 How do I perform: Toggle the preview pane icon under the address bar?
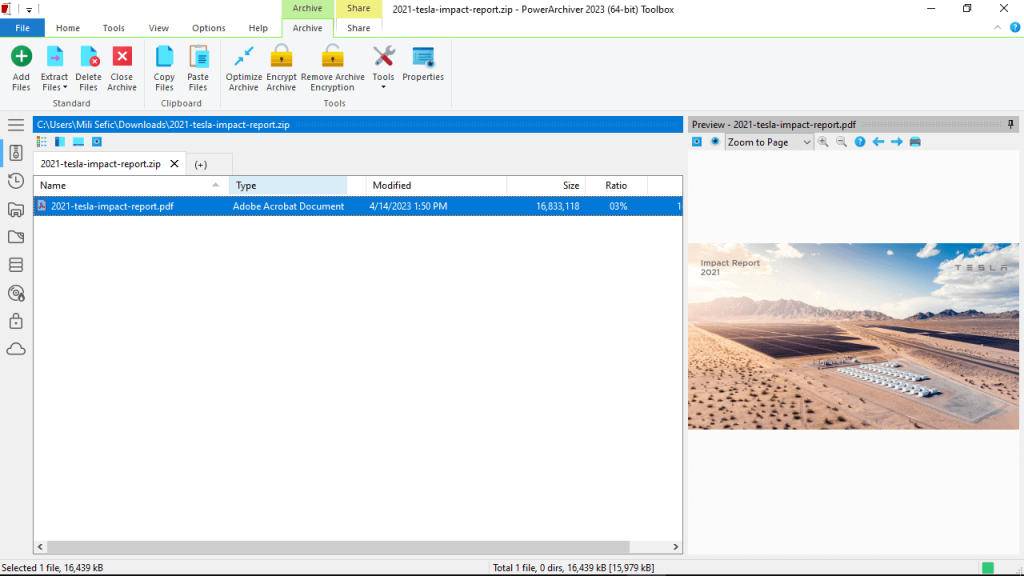tap(97, 142)
